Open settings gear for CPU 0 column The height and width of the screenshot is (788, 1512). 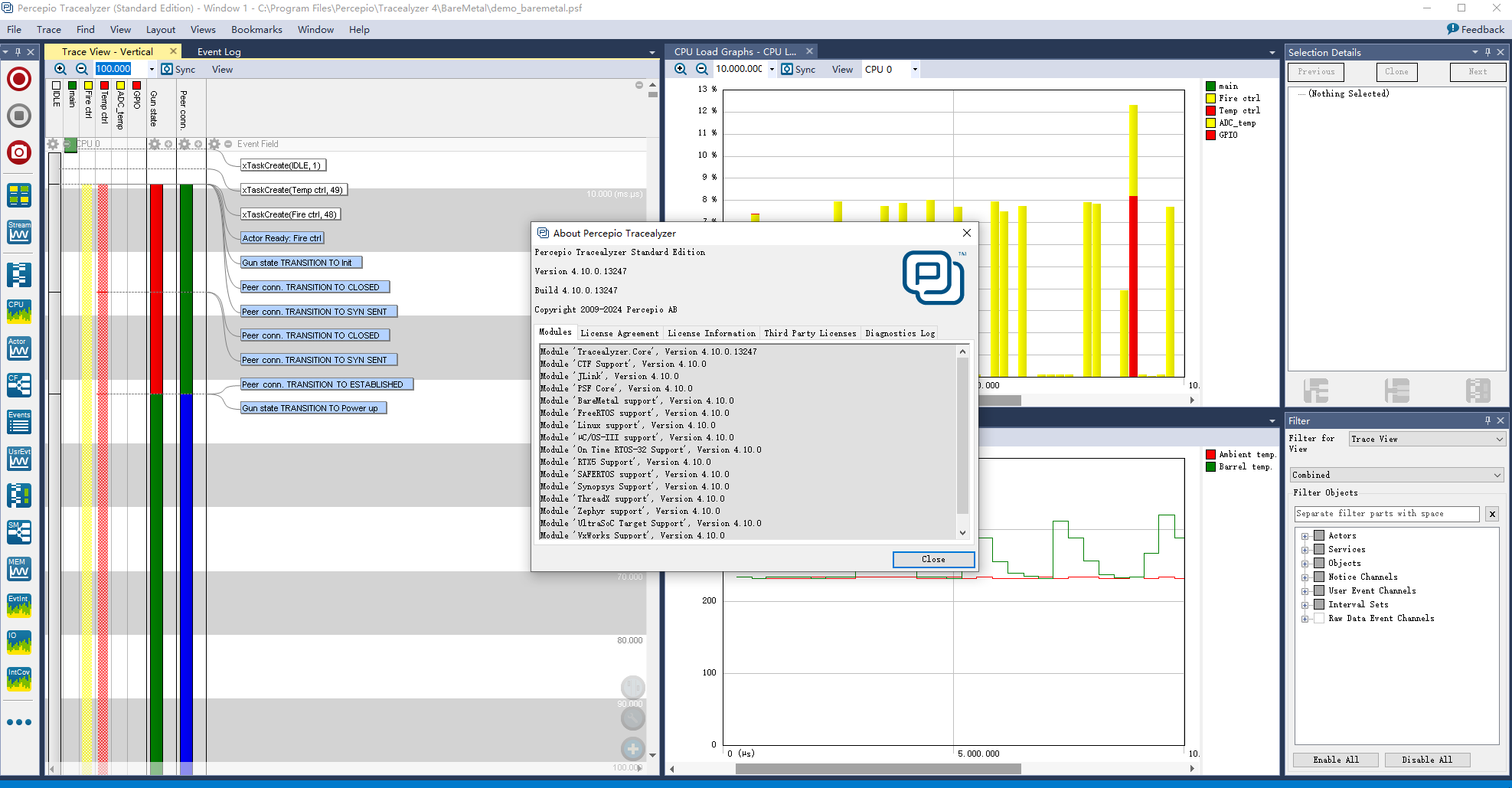(53, 144)
